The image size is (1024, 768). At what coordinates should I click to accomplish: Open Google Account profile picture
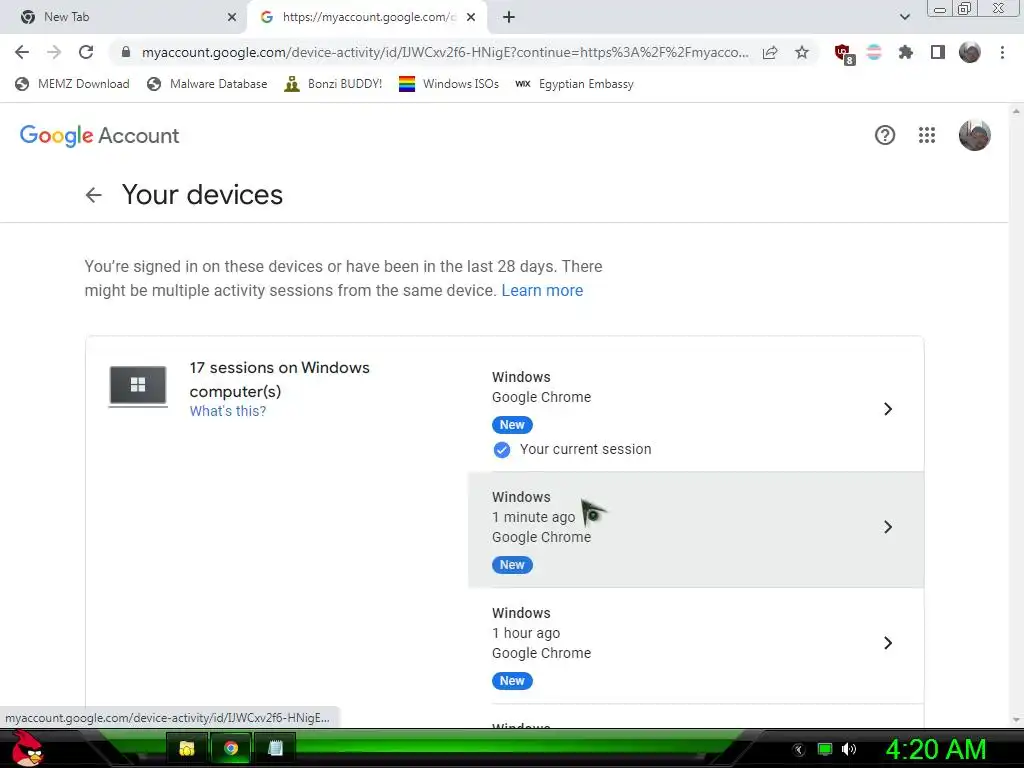pyautogui.click(x=974, y=135)
